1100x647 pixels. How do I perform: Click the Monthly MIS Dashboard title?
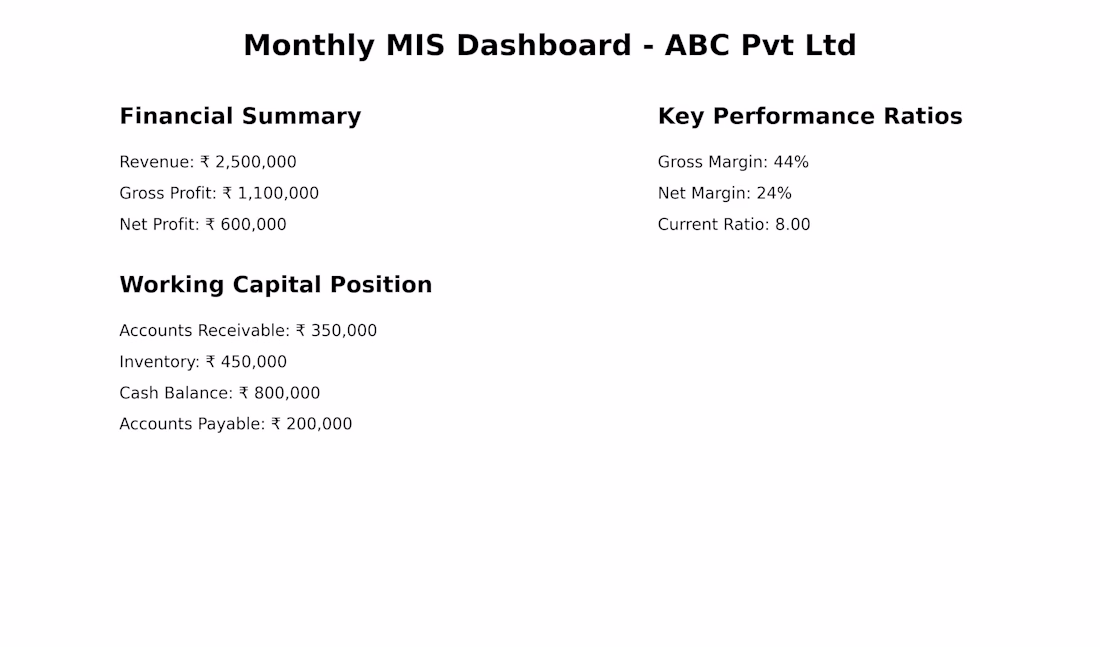click(x=549, y=46)
